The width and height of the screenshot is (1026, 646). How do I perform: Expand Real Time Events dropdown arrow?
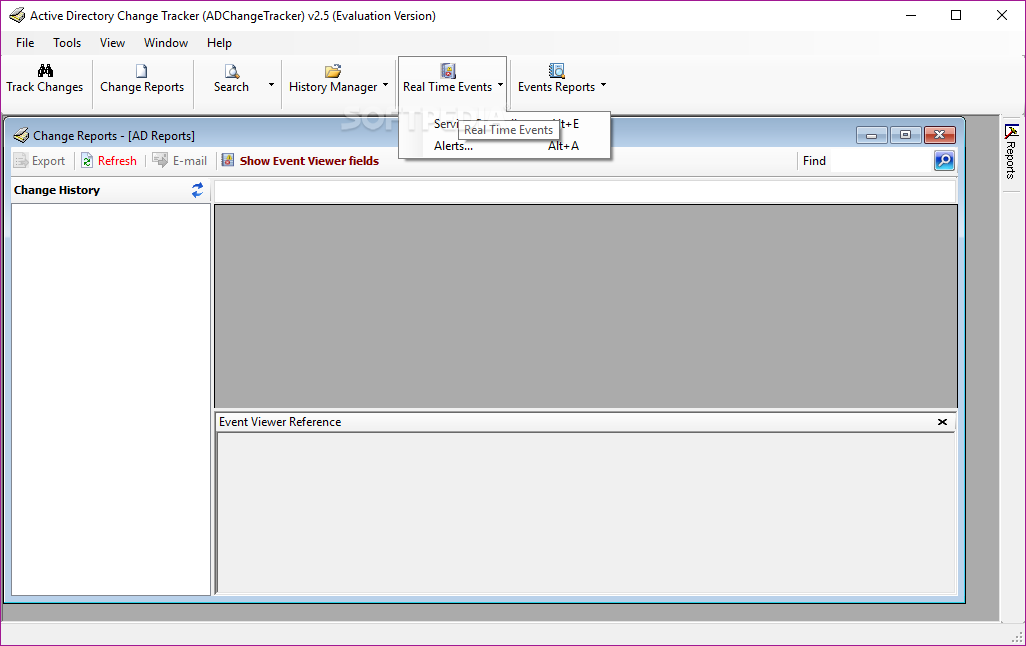(500, 84)
